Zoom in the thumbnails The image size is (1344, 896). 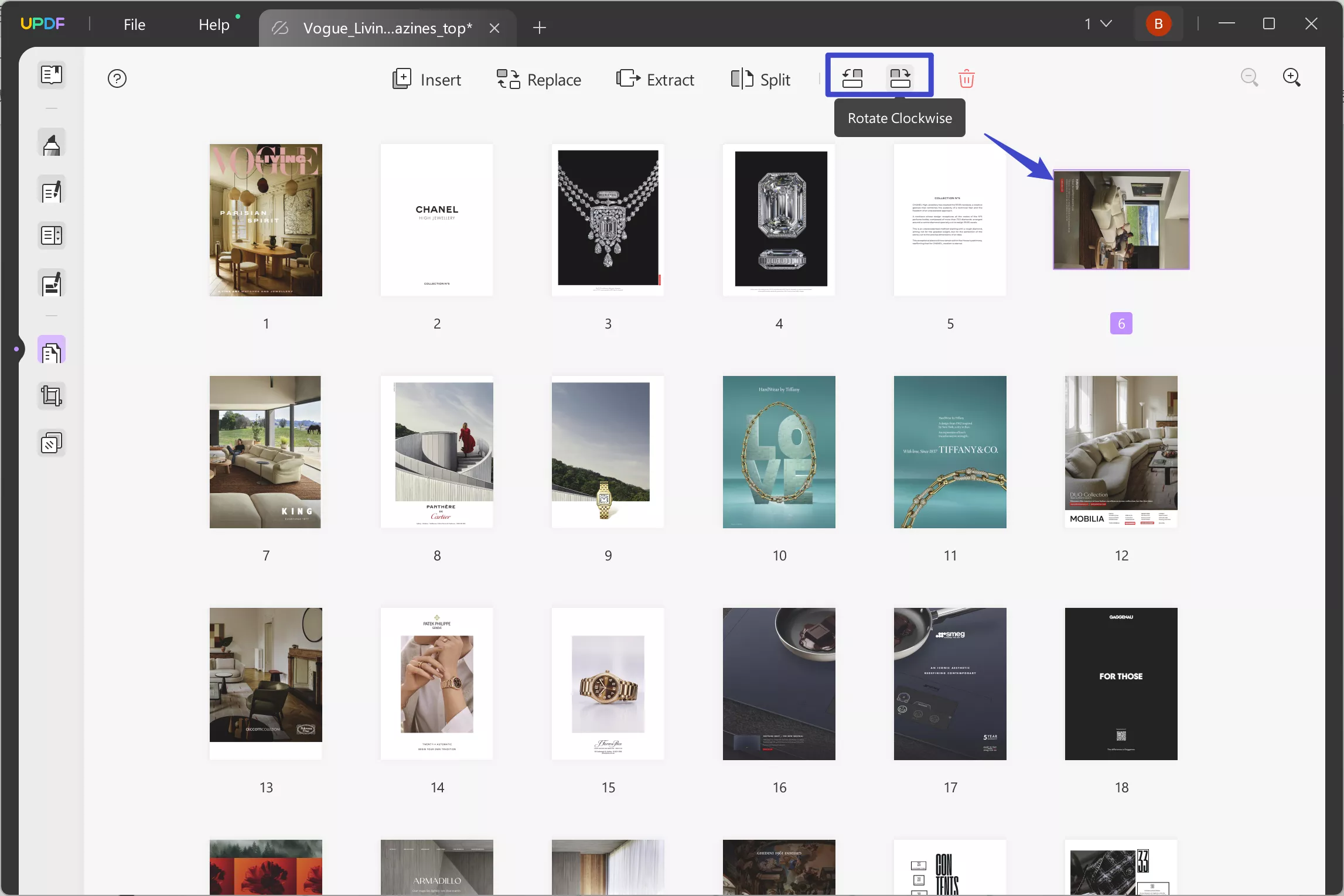1291,77
